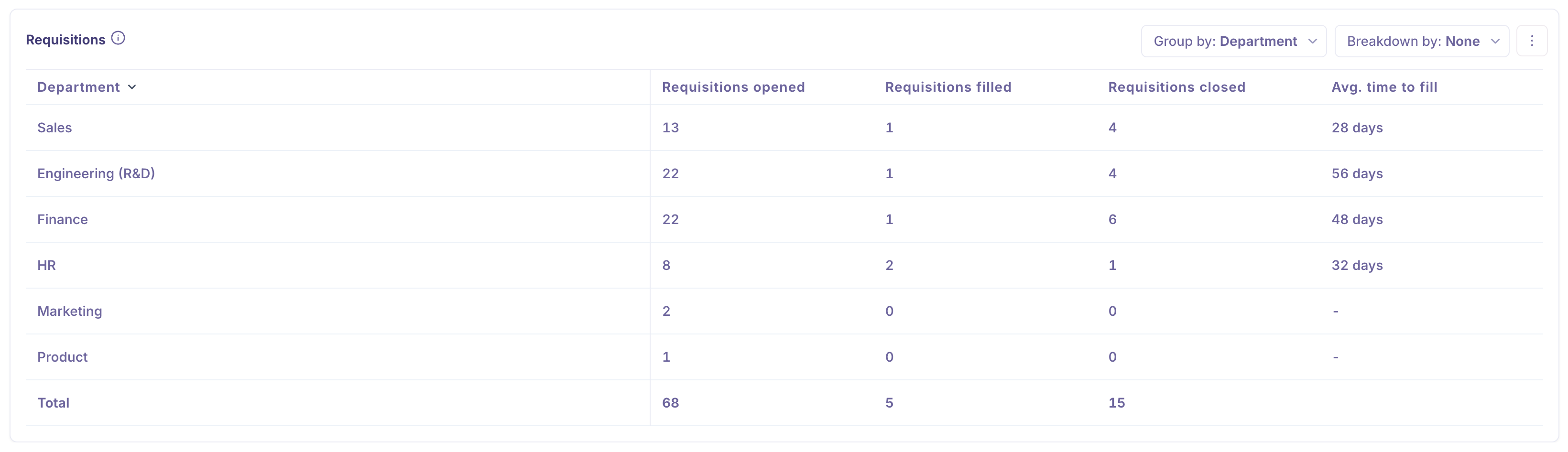Click the Requisitions closed column header
The height and width of the screenshot is (452, 1568).
click(1176, 87)
